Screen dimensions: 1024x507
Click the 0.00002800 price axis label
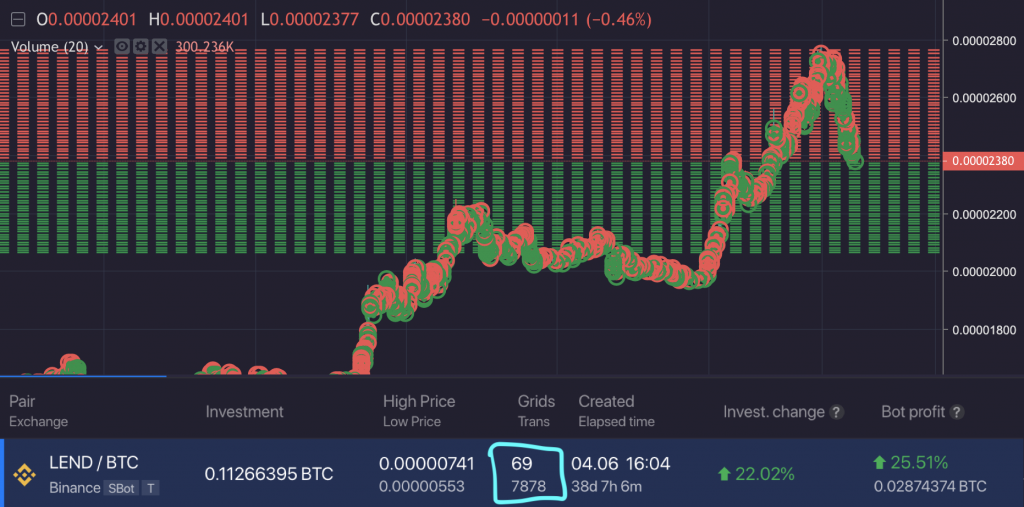[985, 41]
